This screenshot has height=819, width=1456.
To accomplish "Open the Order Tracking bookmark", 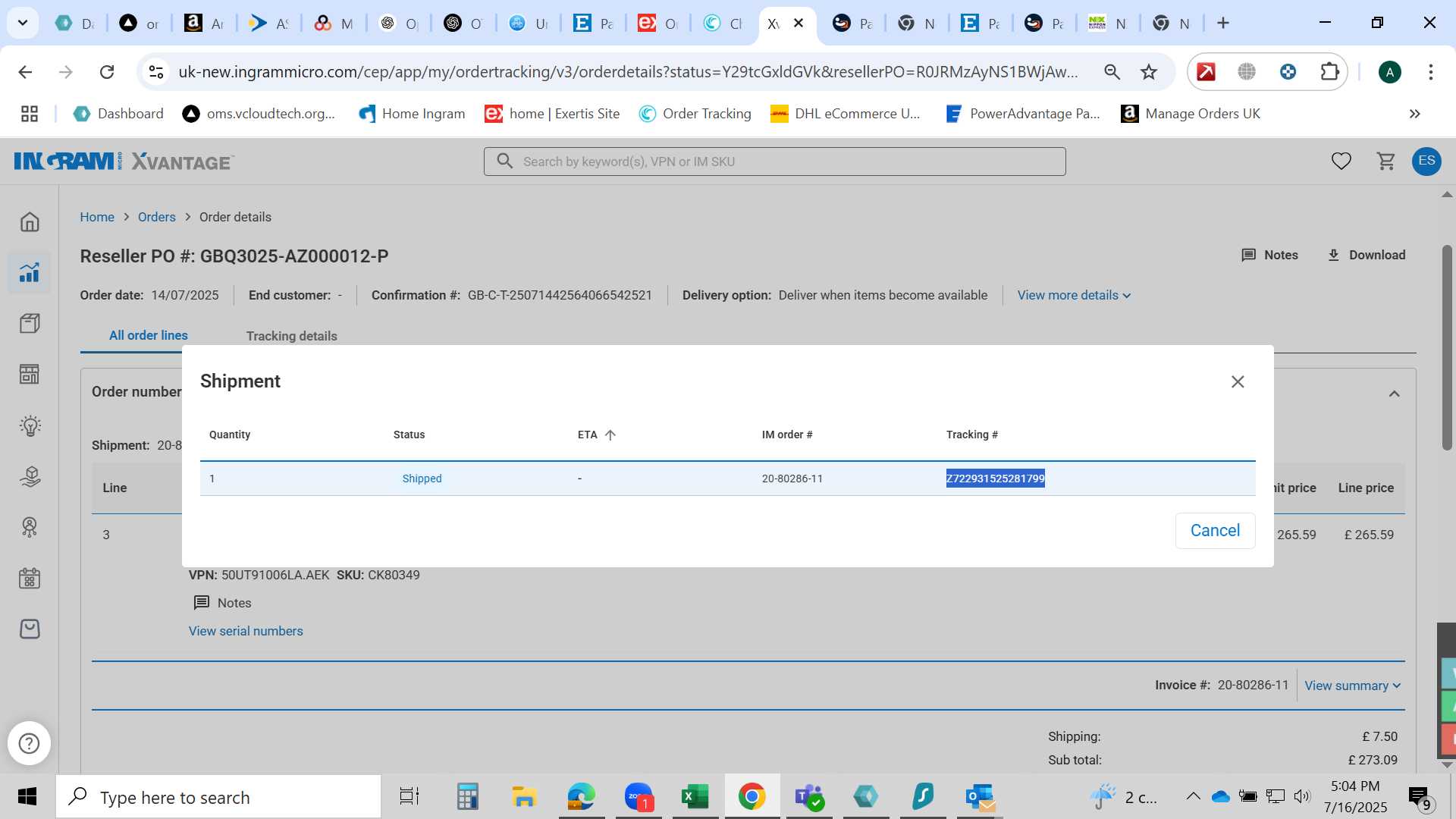I will tap(695, 114).
